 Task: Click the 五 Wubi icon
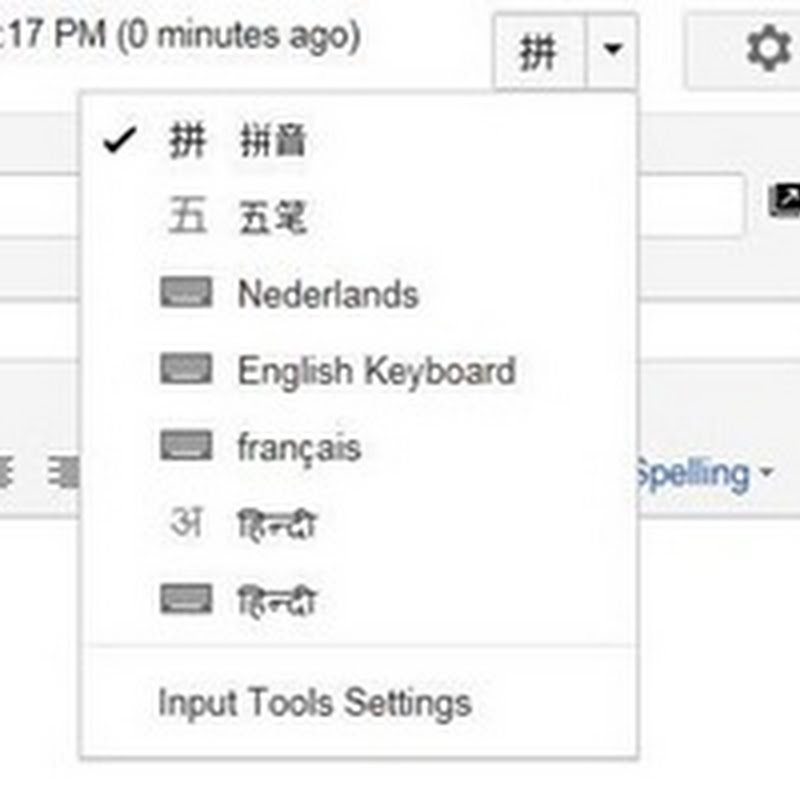[x=186, y=217]
